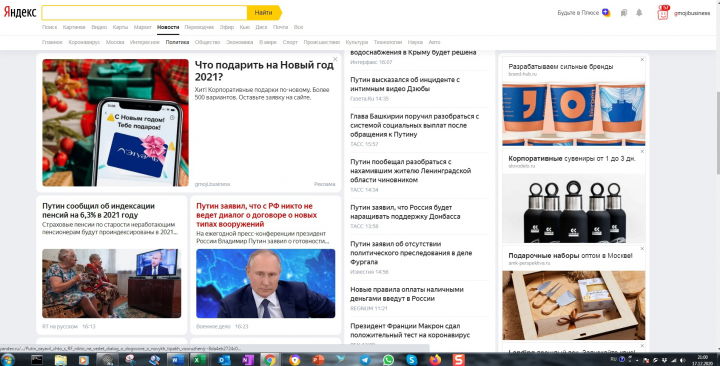The height and width of the screenshot is (366, 720).
Task: Close the brand-hub.ru ad
Action: (x=642, y=60)
